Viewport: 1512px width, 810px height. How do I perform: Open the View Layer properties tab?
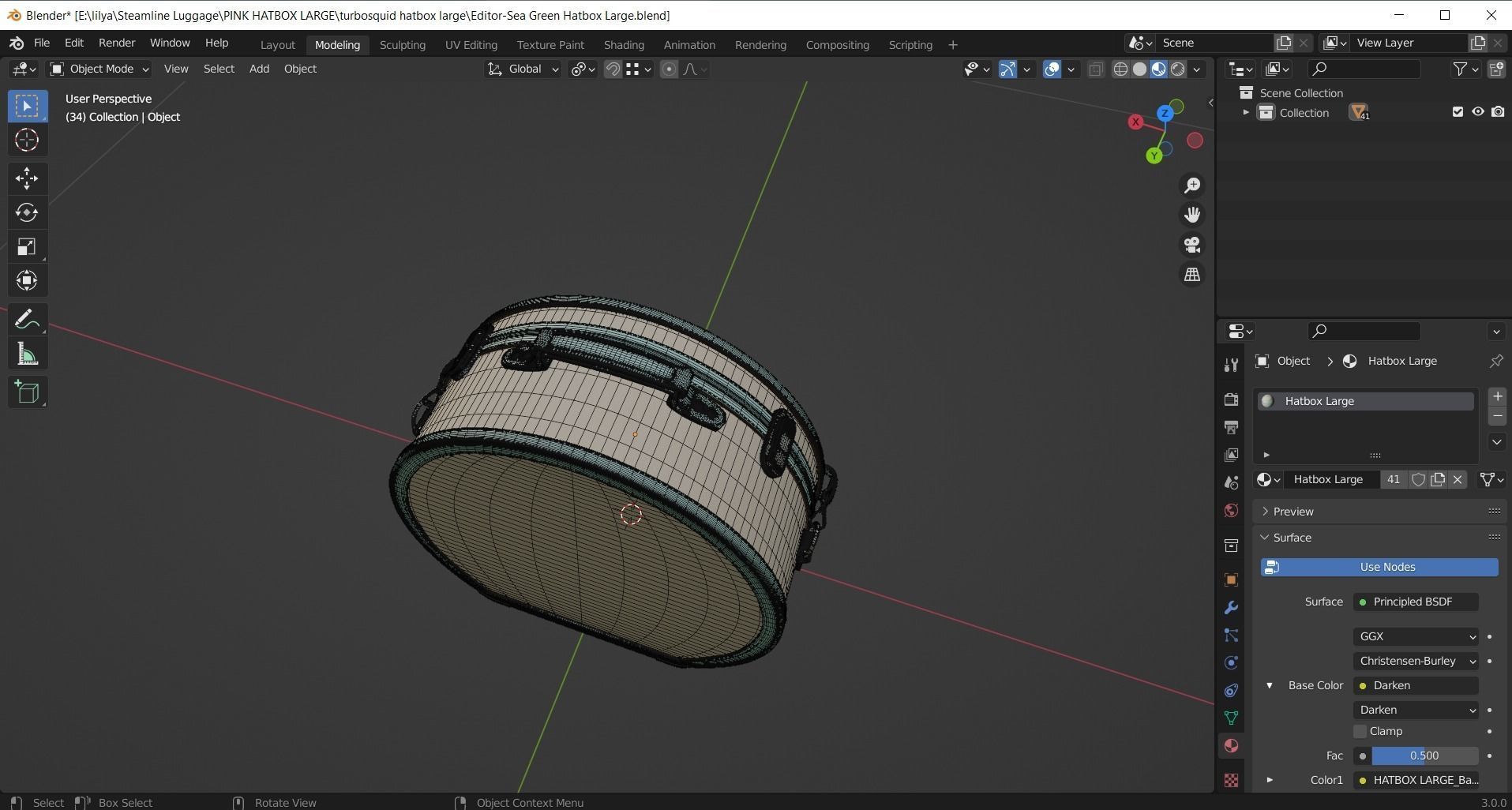(x=1231, y=455)
